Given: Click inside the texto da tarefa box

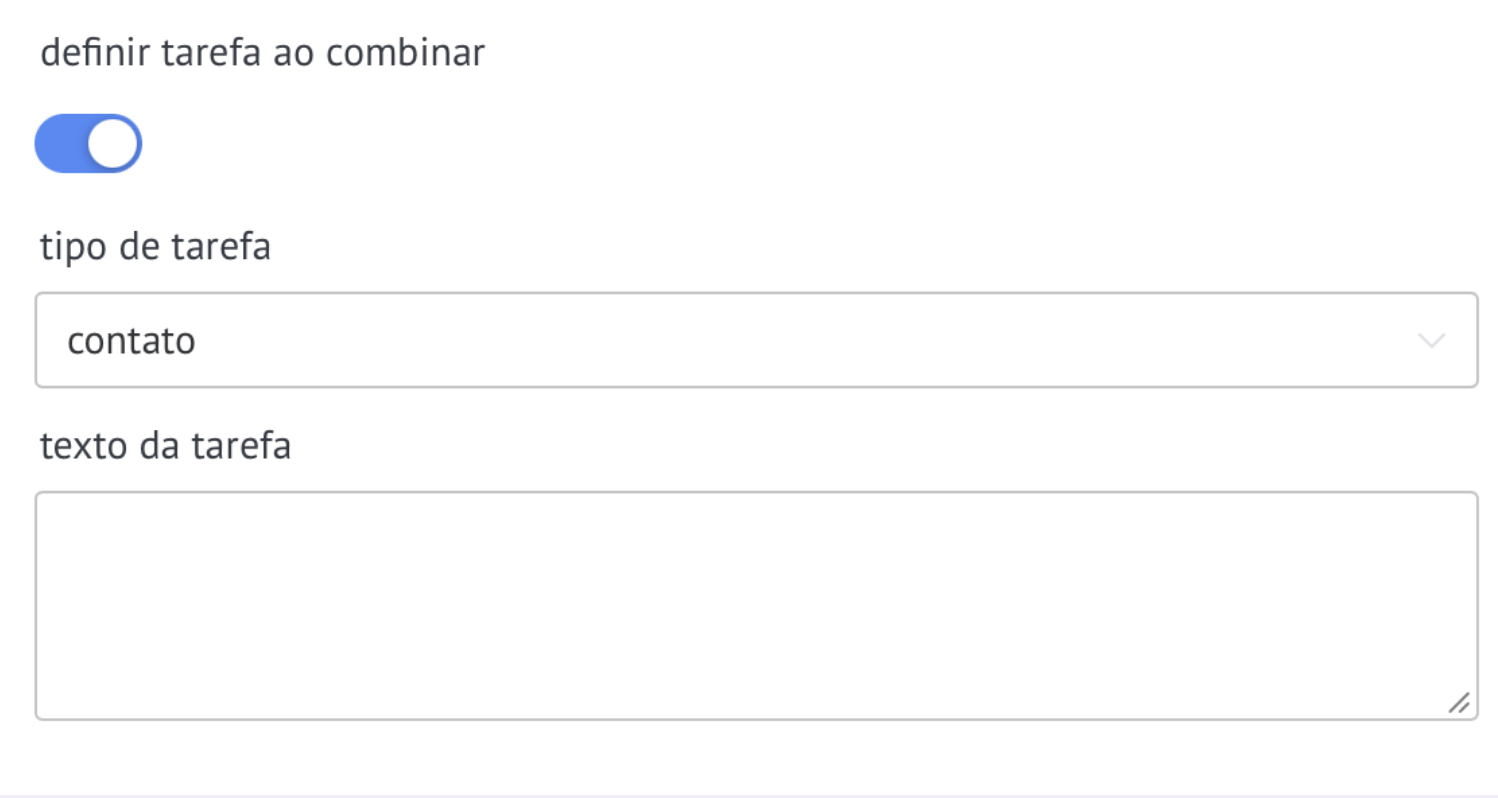Looking at the screenshot, I should tap(756, 605).
